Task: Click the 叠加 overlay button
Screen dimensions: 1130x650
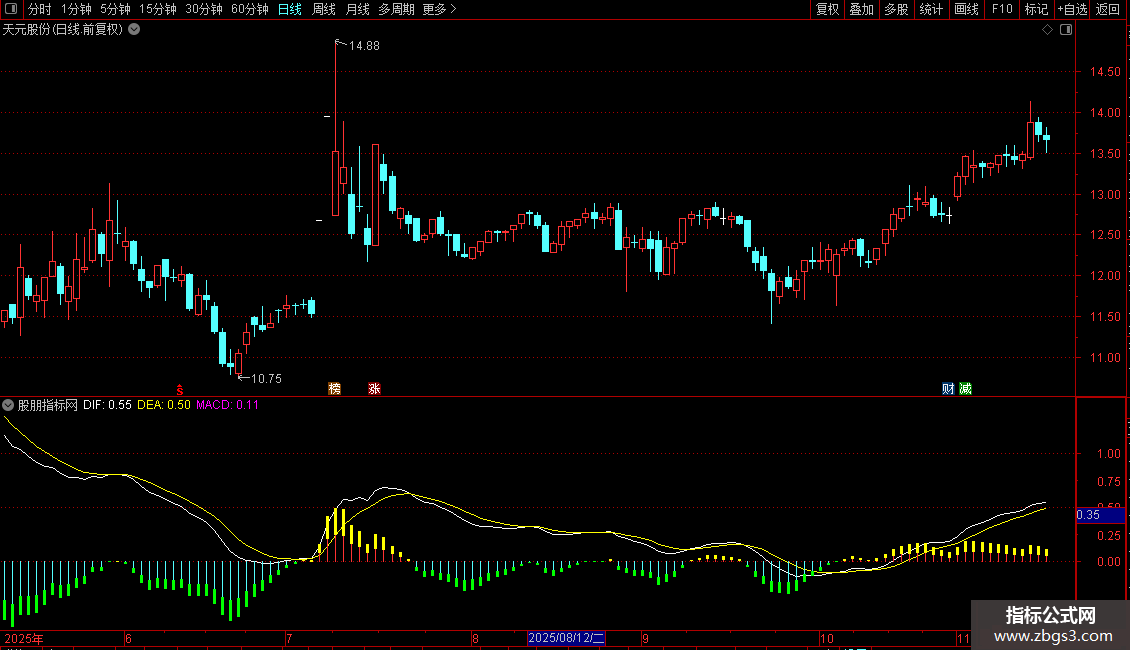Action: click(862, 9)
